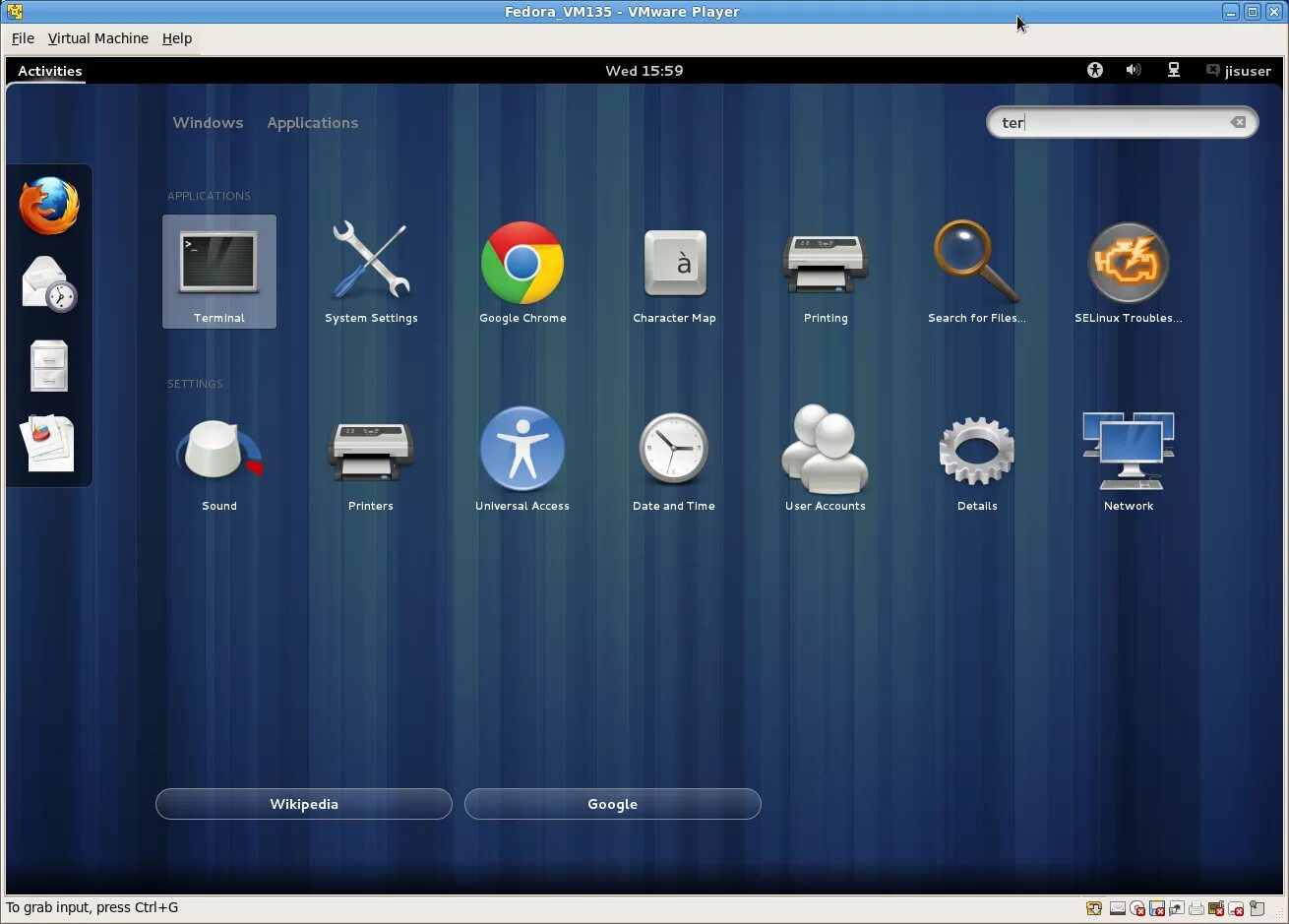Click the VMware Tools install icon in the status bar
The height and width of the screenshot is (924, 1289).
[1094, 908]
